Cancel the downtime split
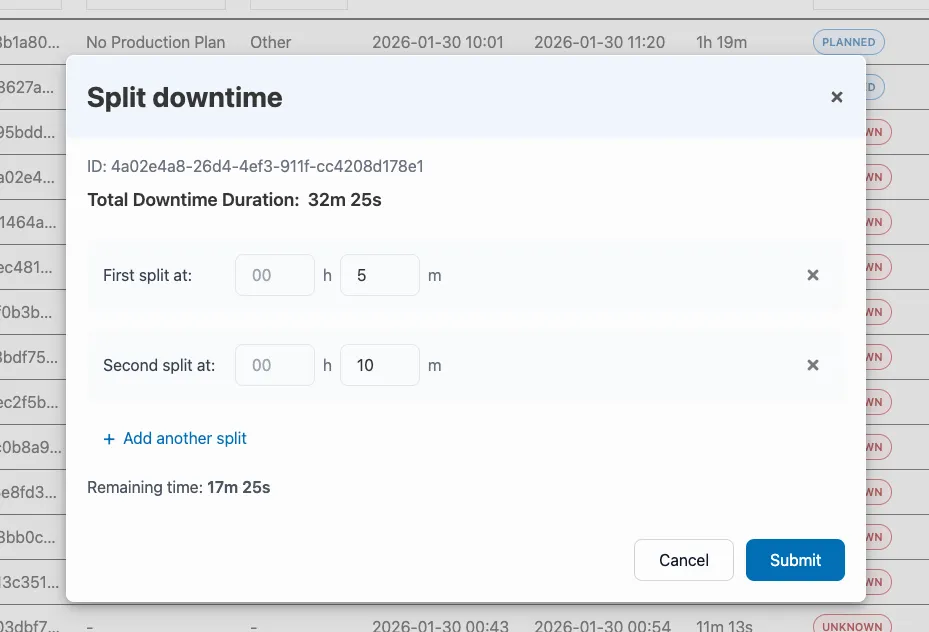The image size is (929, 632). (x=684, y=560)
